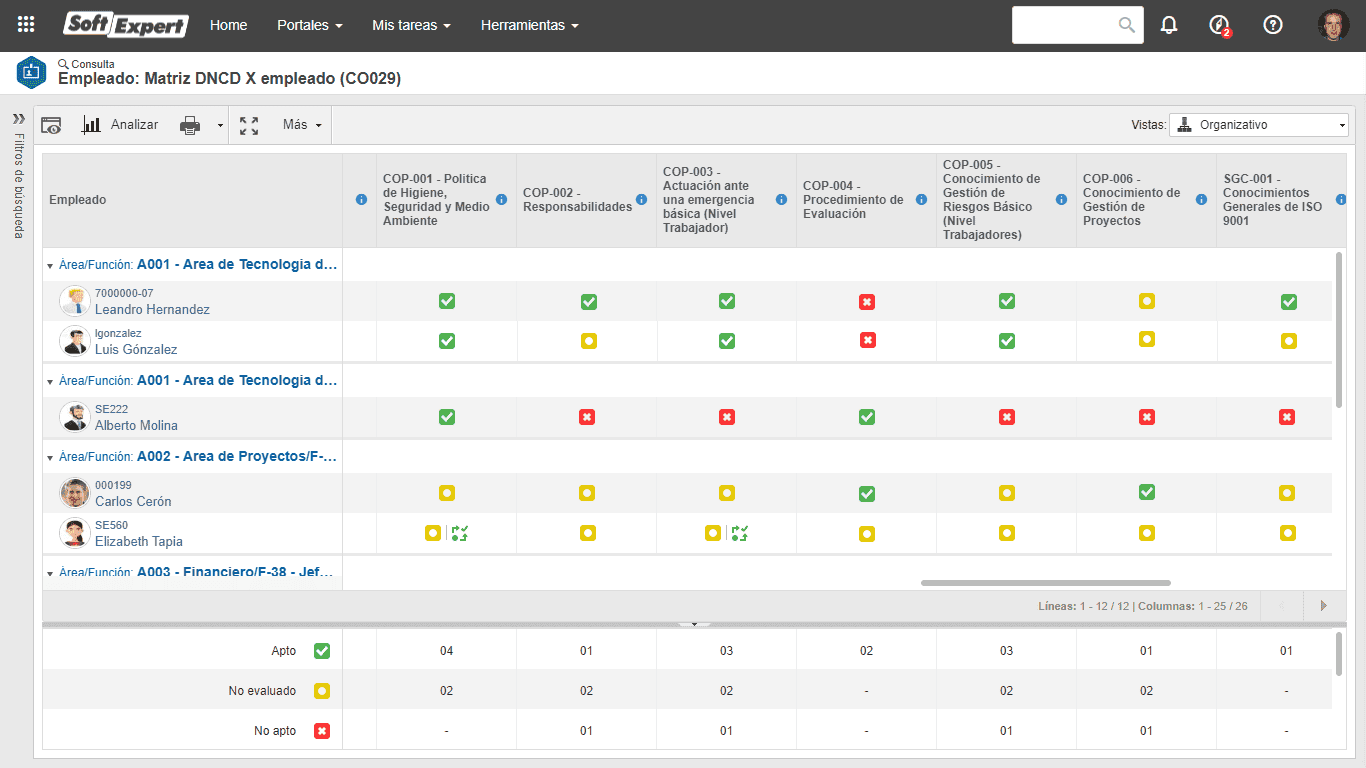The height and width of the screenshot is (768, 1366).
Task: Collapse first A001 Area de Tecnologia group
Action: [50, 266]
